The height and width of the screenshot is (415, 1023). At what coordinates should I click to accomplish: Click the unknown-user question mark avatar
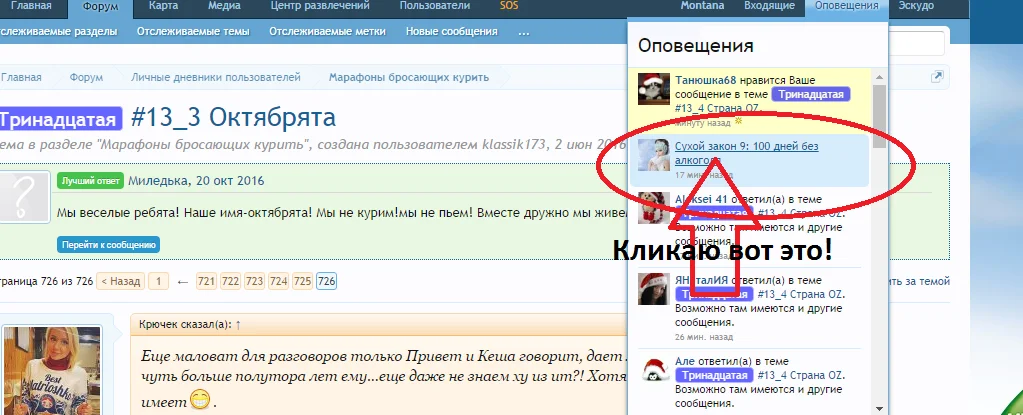(24, 197)
